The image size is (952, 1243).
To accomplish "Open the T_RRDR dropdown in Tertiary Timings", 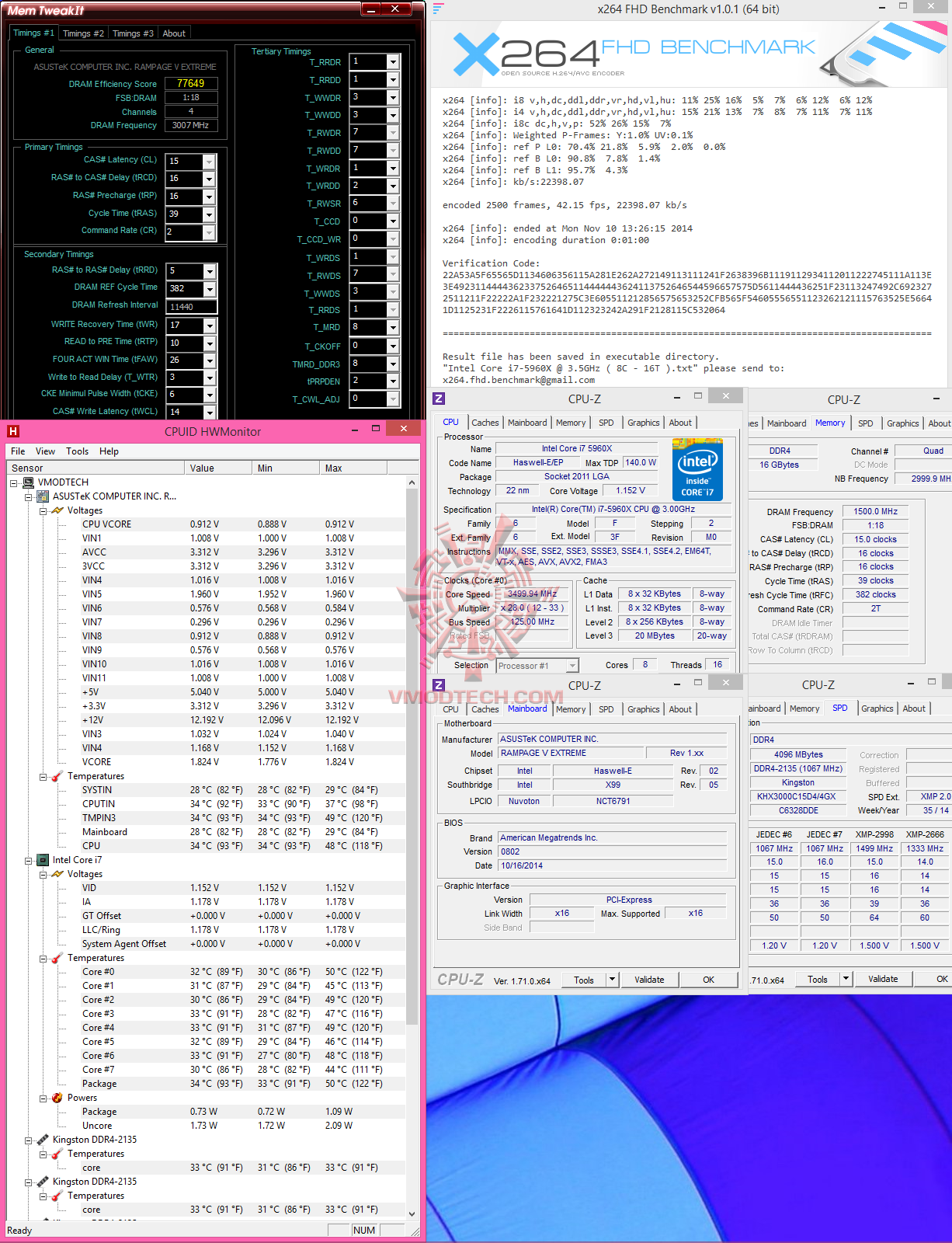I will 393,61.
